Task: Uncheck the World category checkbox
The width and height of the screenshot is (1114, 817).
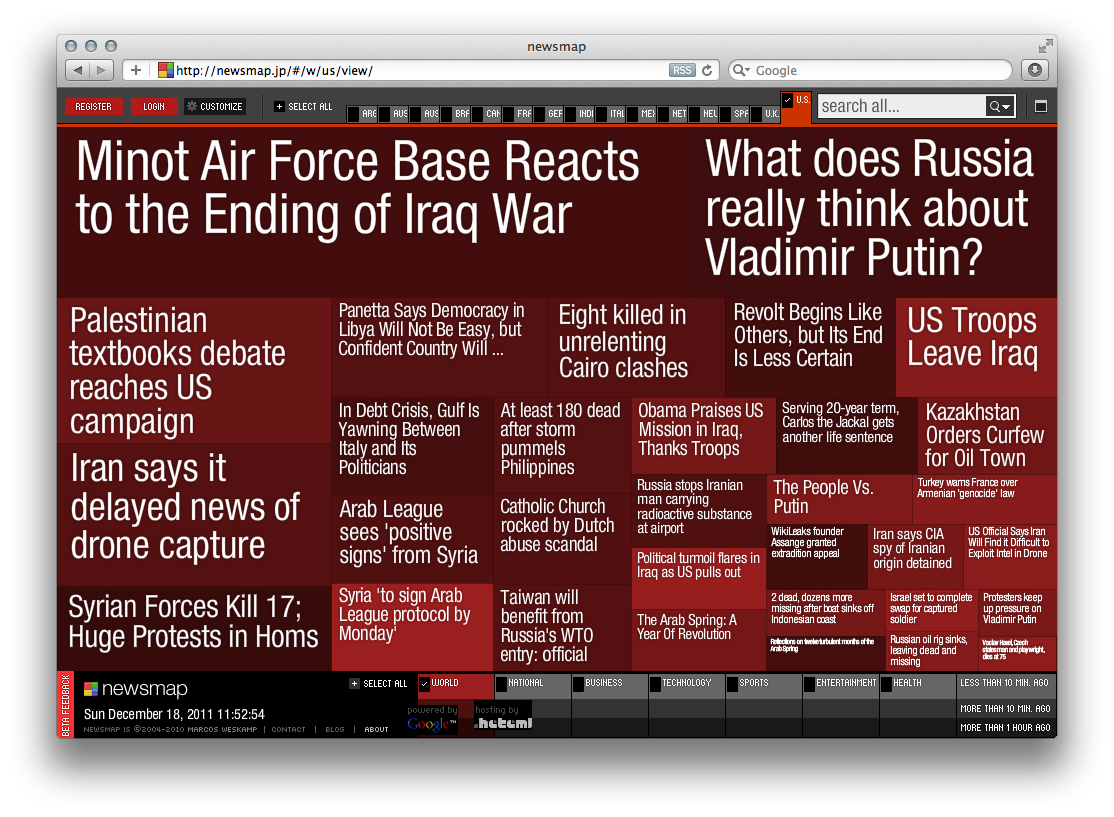Action: click(x=425, y=684)
